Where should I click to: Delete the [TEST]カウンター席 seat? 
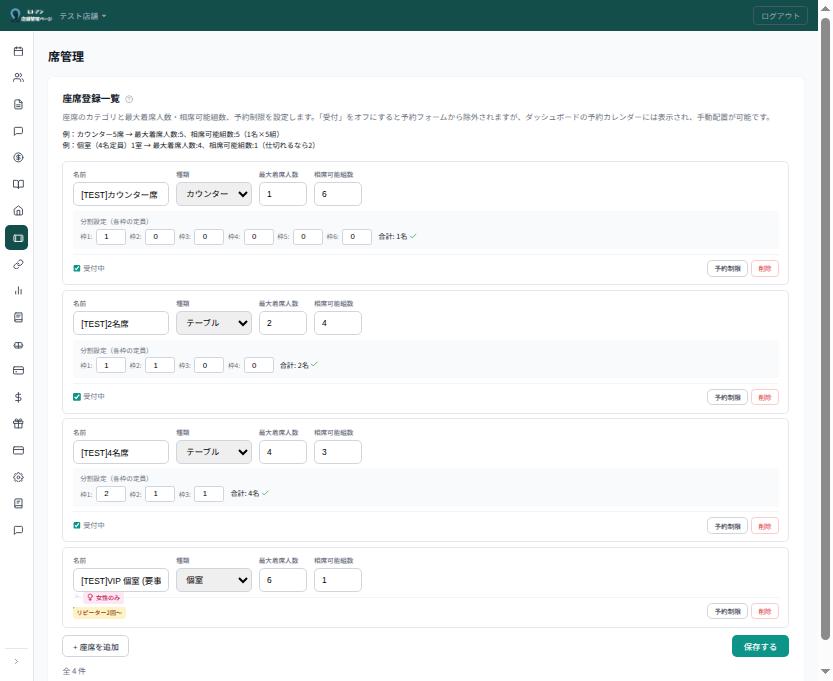pyautogui.click(x=765, y=269)
